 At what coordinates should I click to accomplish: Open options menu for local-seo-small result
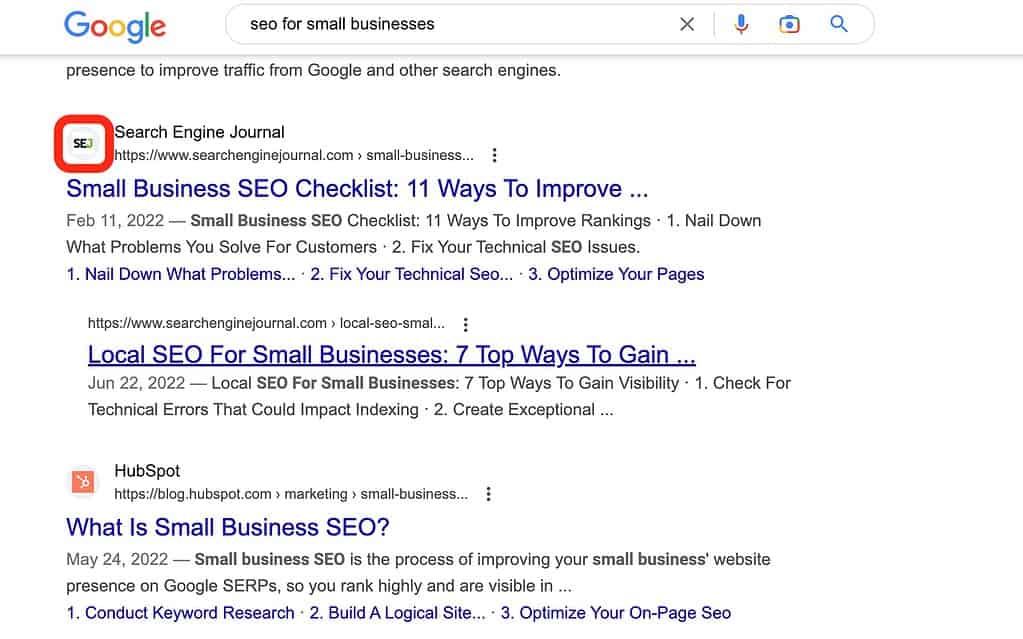tap(465, 324)
